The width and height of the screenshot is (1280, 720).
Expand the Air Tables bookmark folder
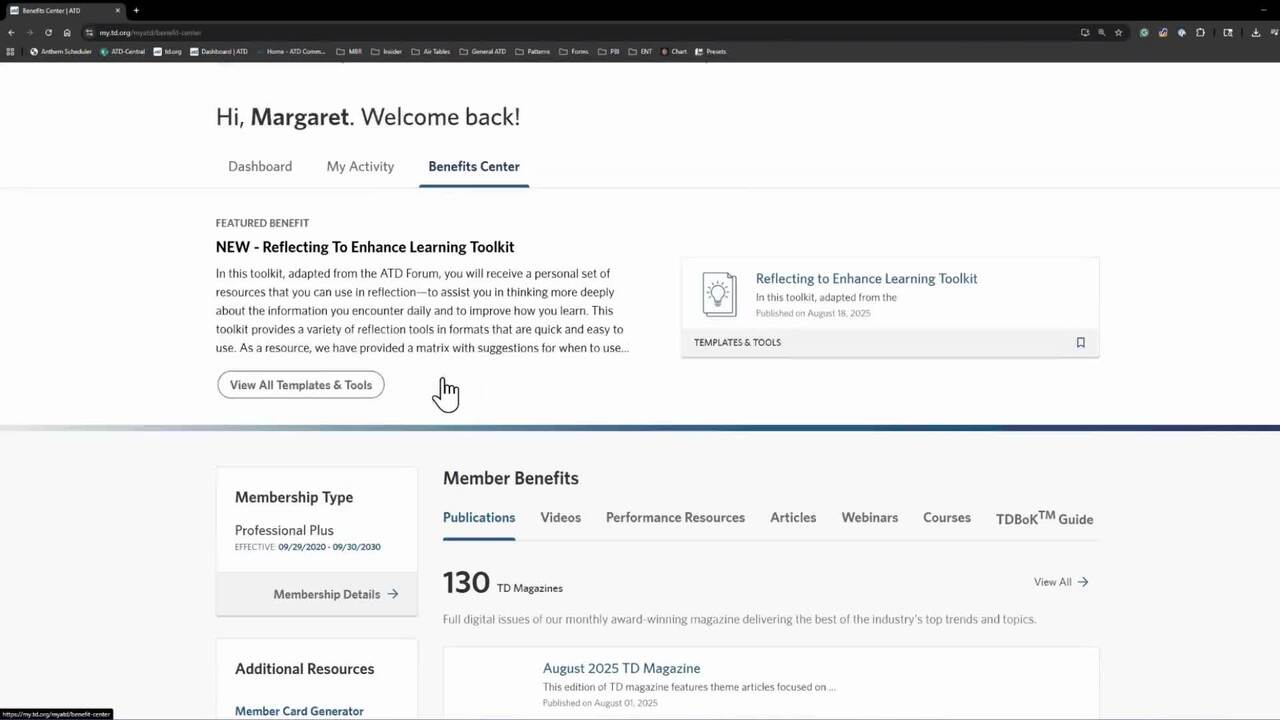(x=431, y=51)
